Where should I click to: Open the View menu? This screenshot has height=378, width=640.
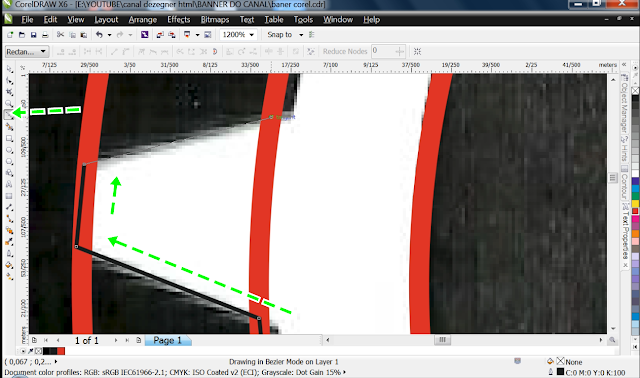pyautogui.click(x=76, y=20)
